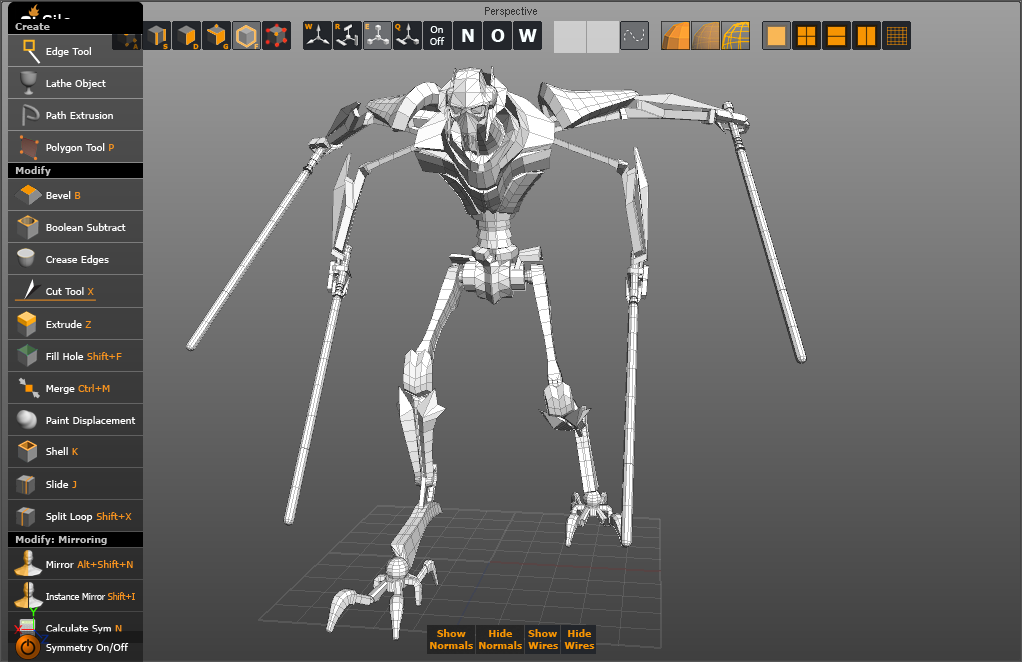Select the move manipulator W
Viewport: 1022px width, 662px height.
(317, 35)
